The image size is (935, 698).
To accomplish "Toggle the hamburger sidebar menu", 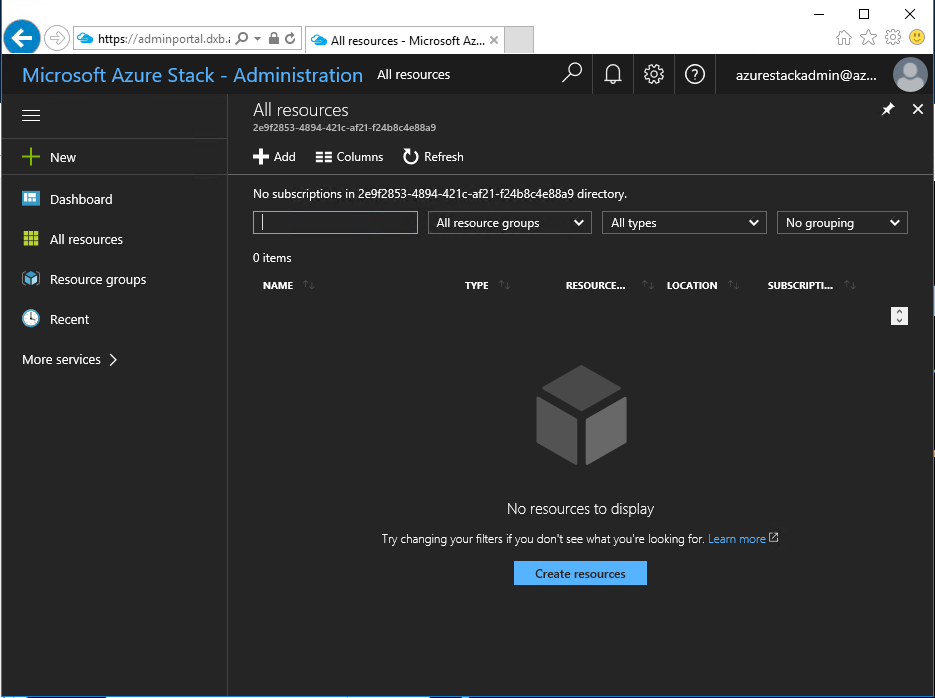I will [x=31, y=116].
